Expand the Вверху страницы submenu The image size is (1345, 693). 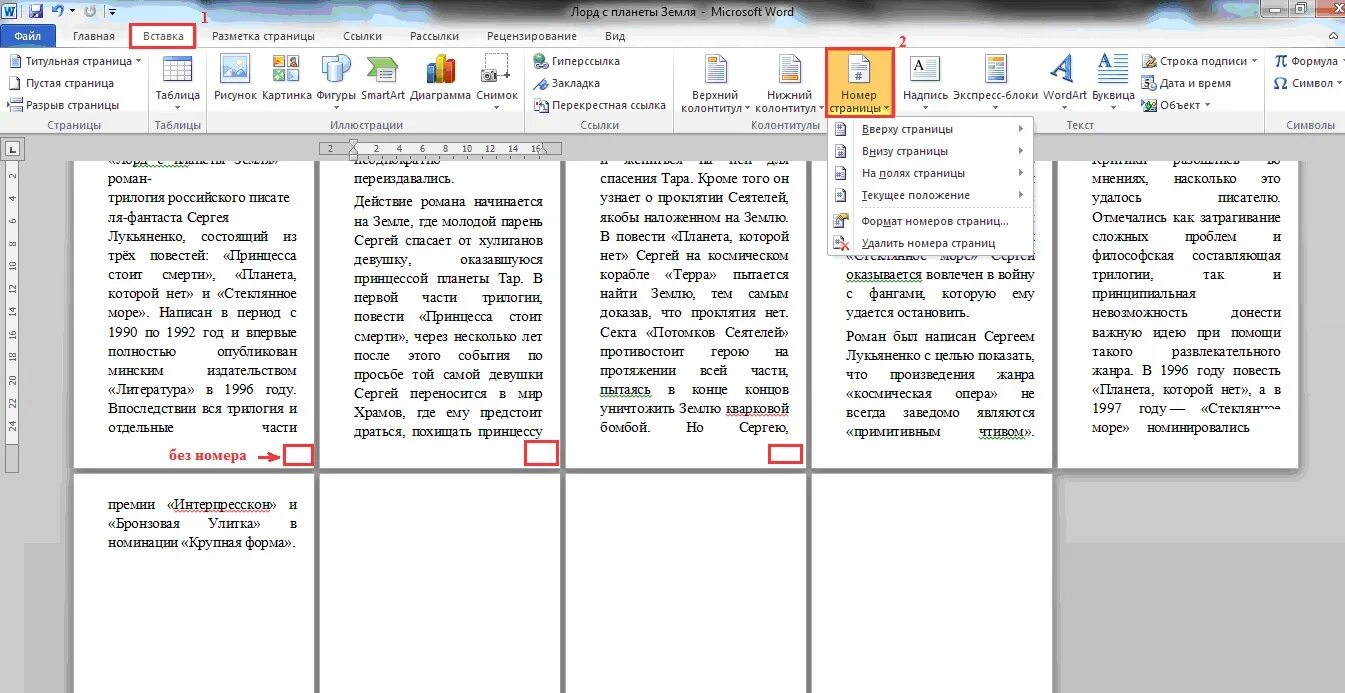click(930, 129)
